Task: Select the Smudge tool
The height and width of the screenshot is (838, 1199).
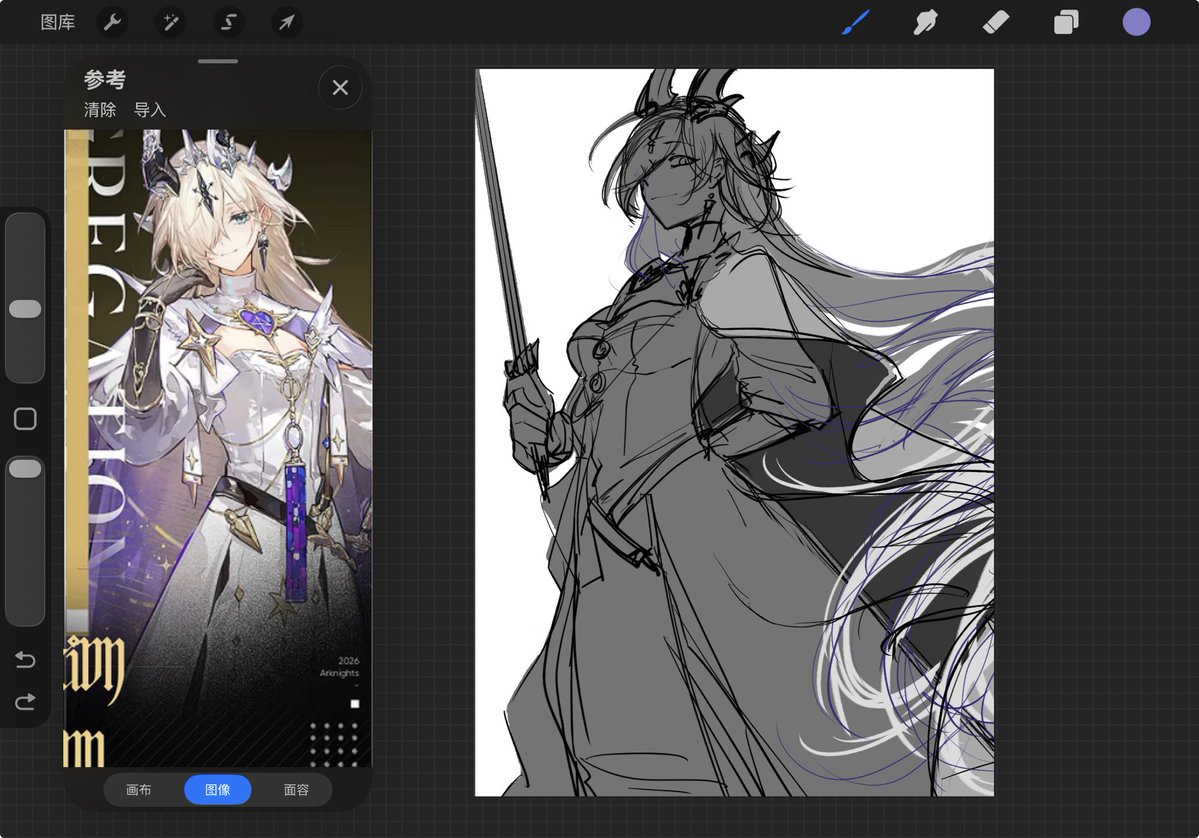Action: (925, 22)
